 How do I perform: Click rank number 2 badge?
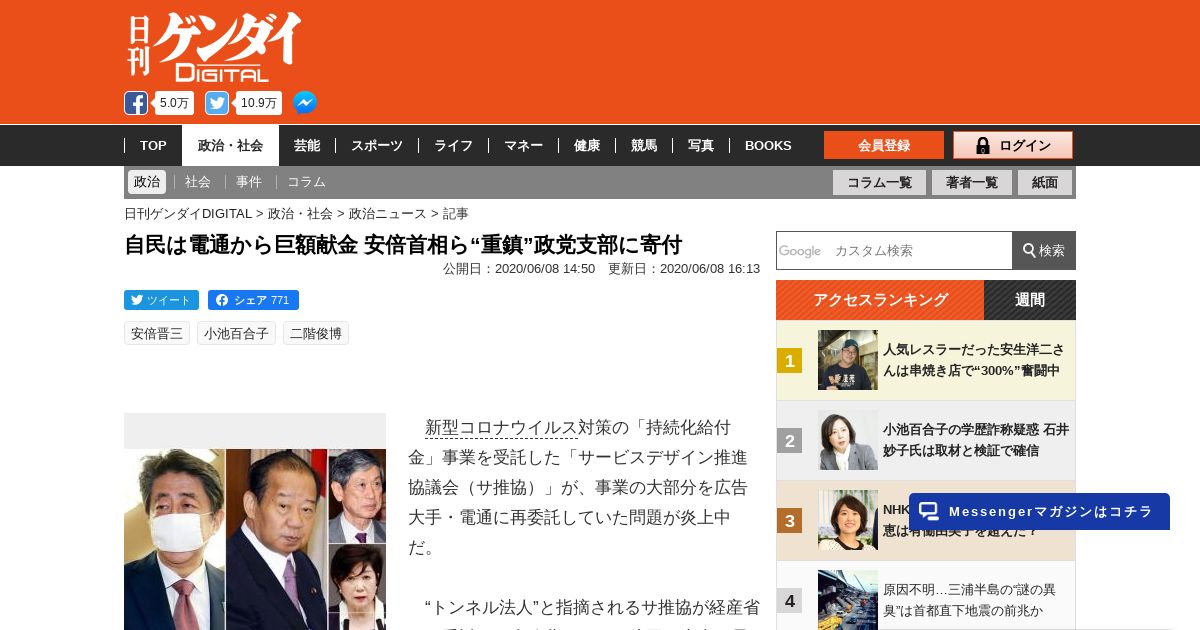point(790,440)
